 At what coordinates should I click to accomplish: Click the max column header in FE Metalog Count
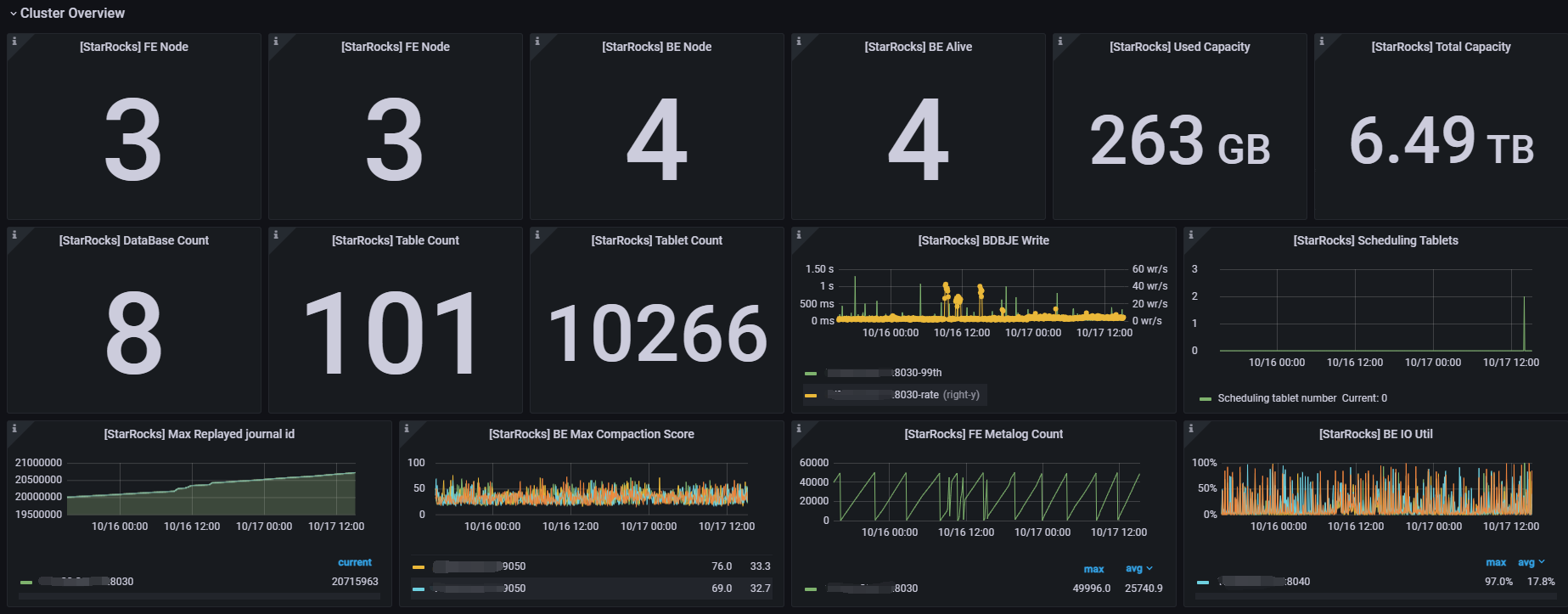pos(1093,569)
